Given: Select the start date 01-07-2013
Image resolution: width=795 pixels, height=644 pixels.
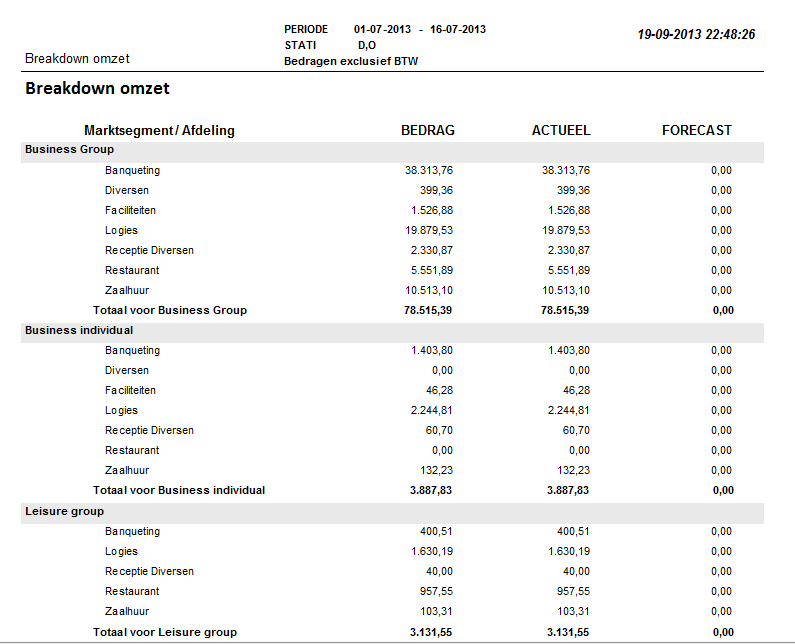Looking at the screenshot, I should click(382, 29).
